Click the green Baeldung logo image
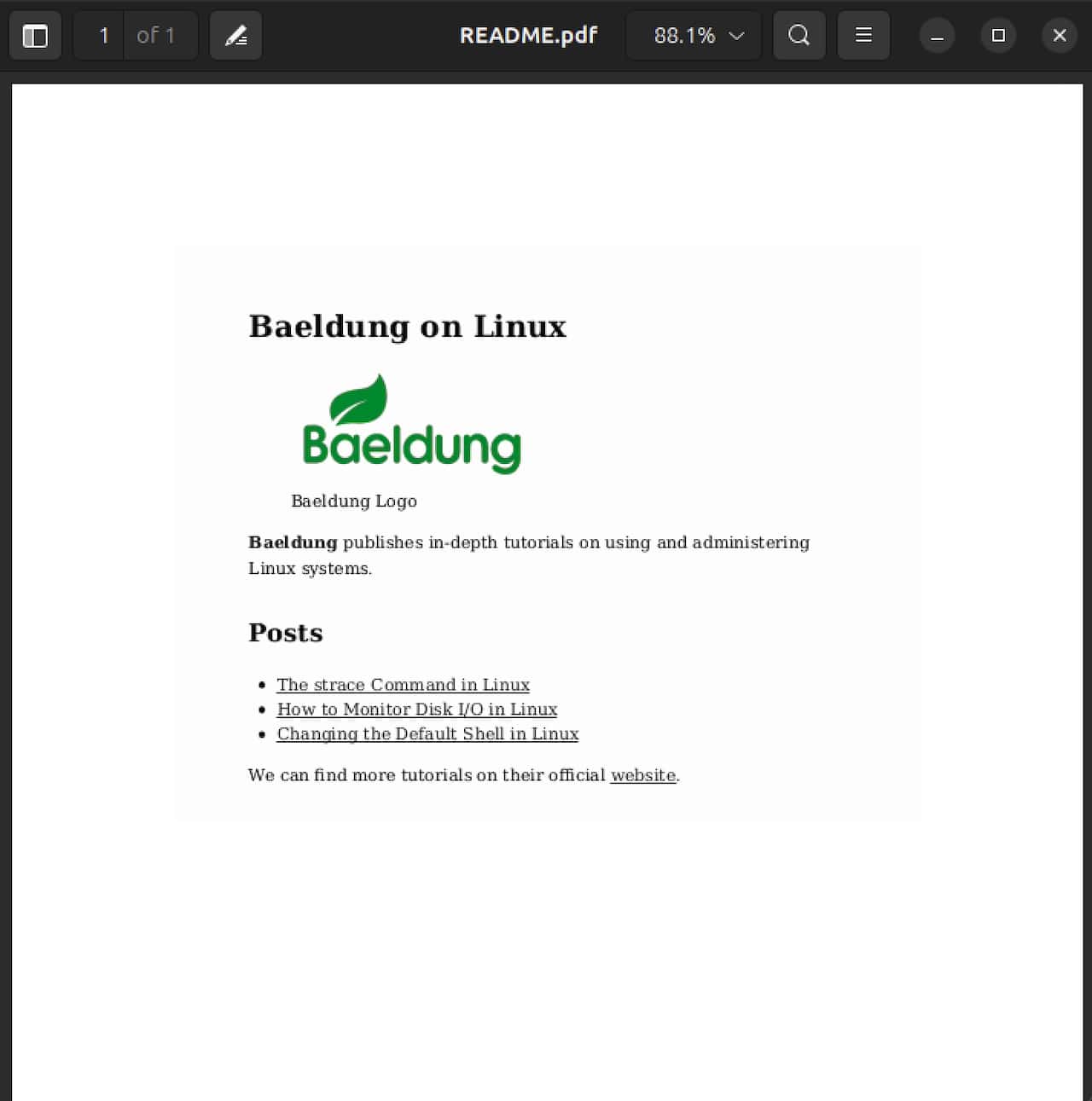1092x1101 pixels. pyautogui.click(x=412, y=424)
